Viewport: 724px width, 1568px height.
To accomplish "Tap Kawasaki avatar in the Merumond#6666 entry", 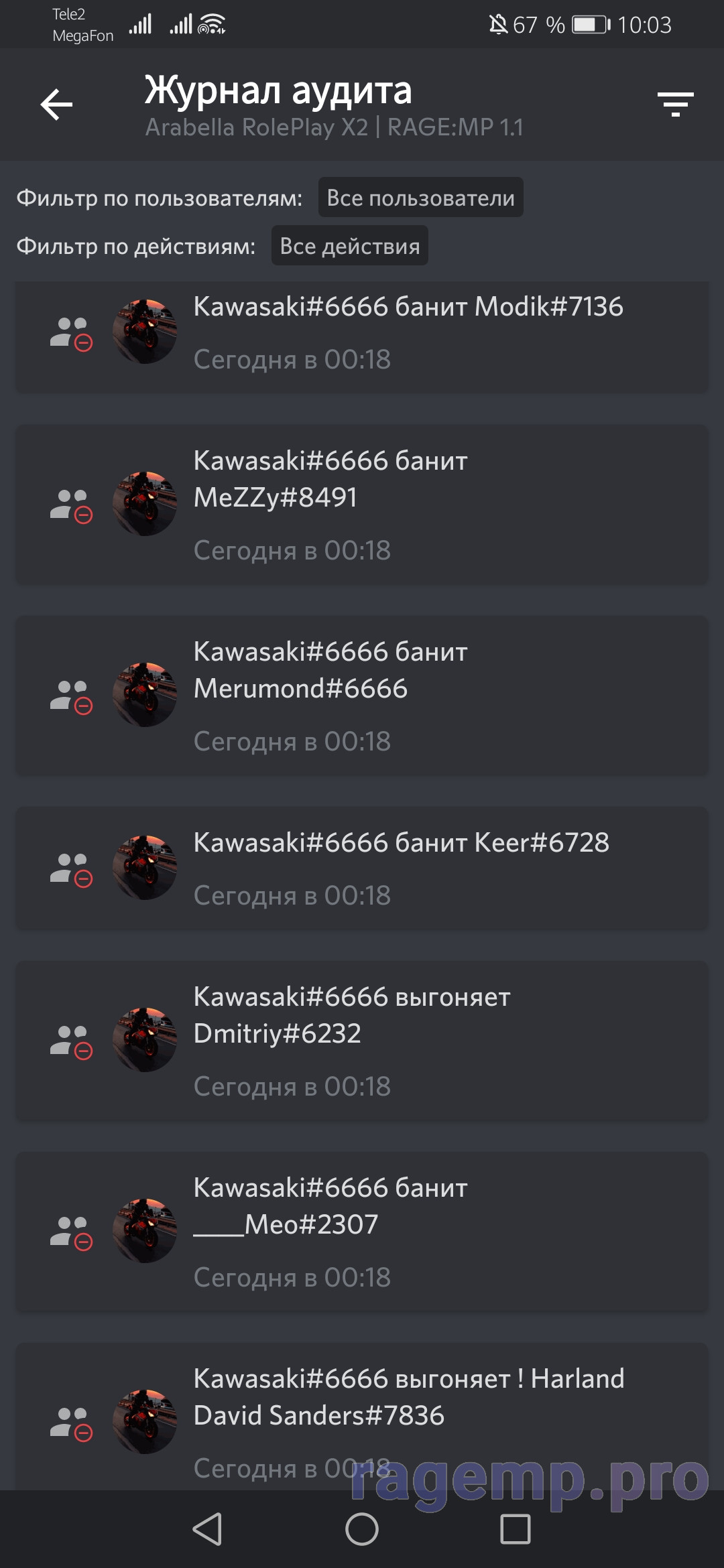I will pyautogui.click(x=145, y=695).
